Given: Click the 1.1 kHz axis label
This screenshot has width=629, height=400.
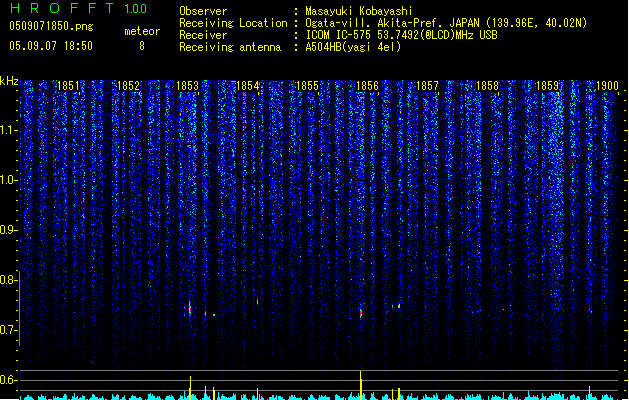Looking at the screenshot, I should tap(9, 130).
